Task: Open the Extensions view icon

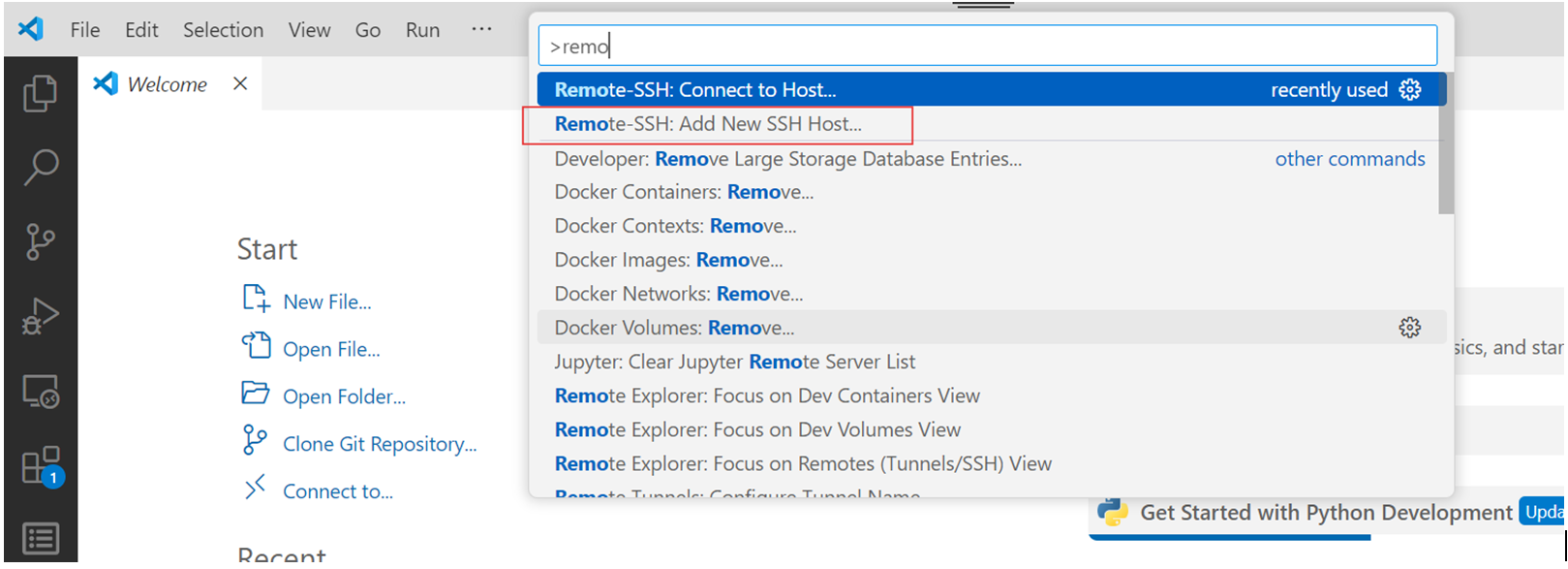Action: 40,466
